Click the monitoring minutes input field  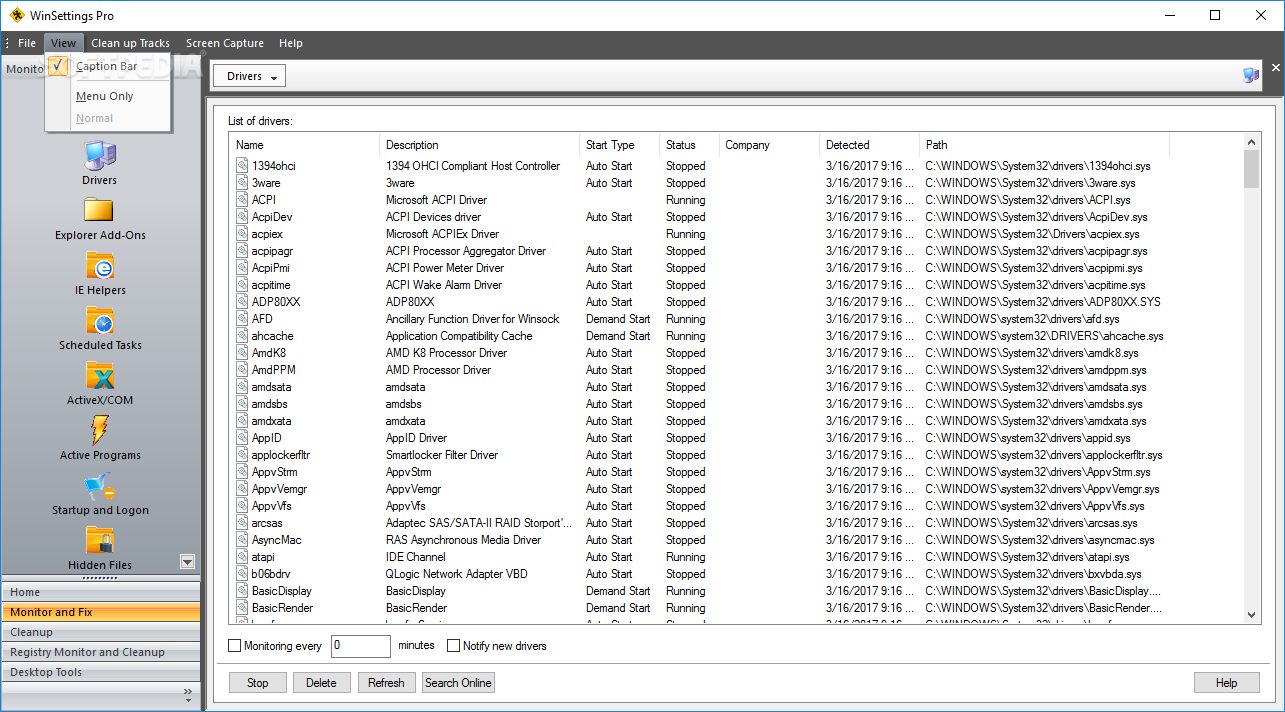pyautogui.click(x=361, y=646)
